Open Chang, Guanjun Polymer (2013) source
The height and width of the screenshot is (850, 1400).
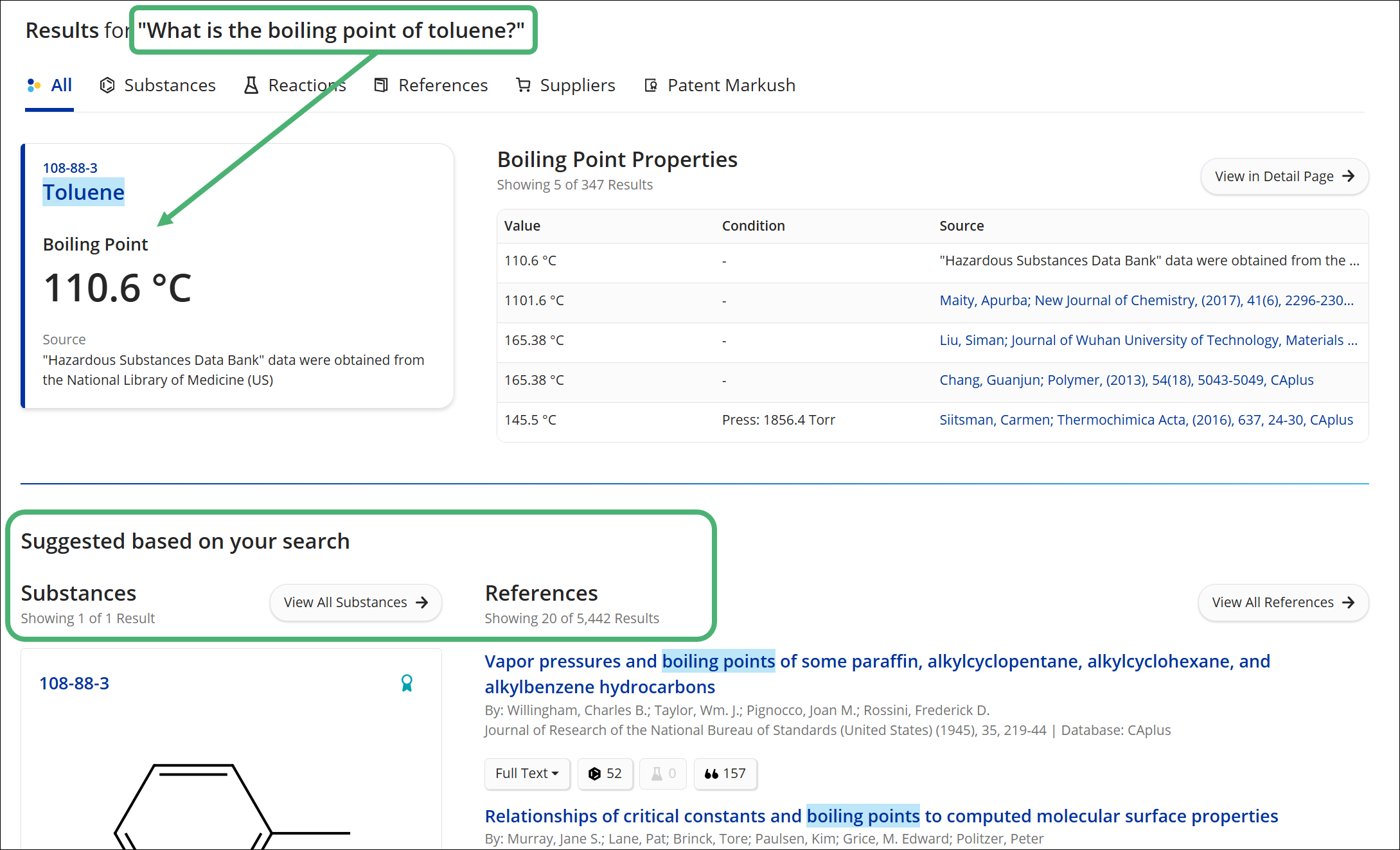click(1126, 380)
